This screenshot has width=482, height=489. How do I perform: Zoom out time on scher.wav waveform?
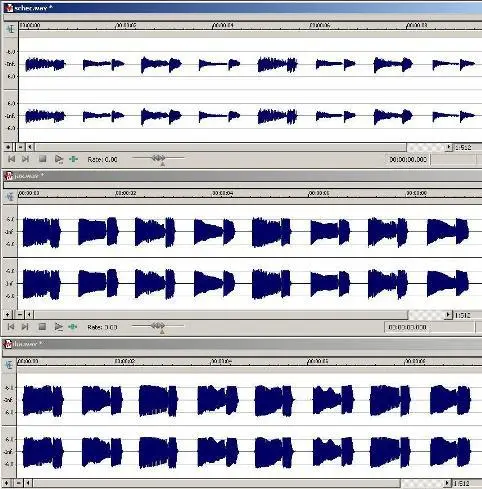point(20,147)
